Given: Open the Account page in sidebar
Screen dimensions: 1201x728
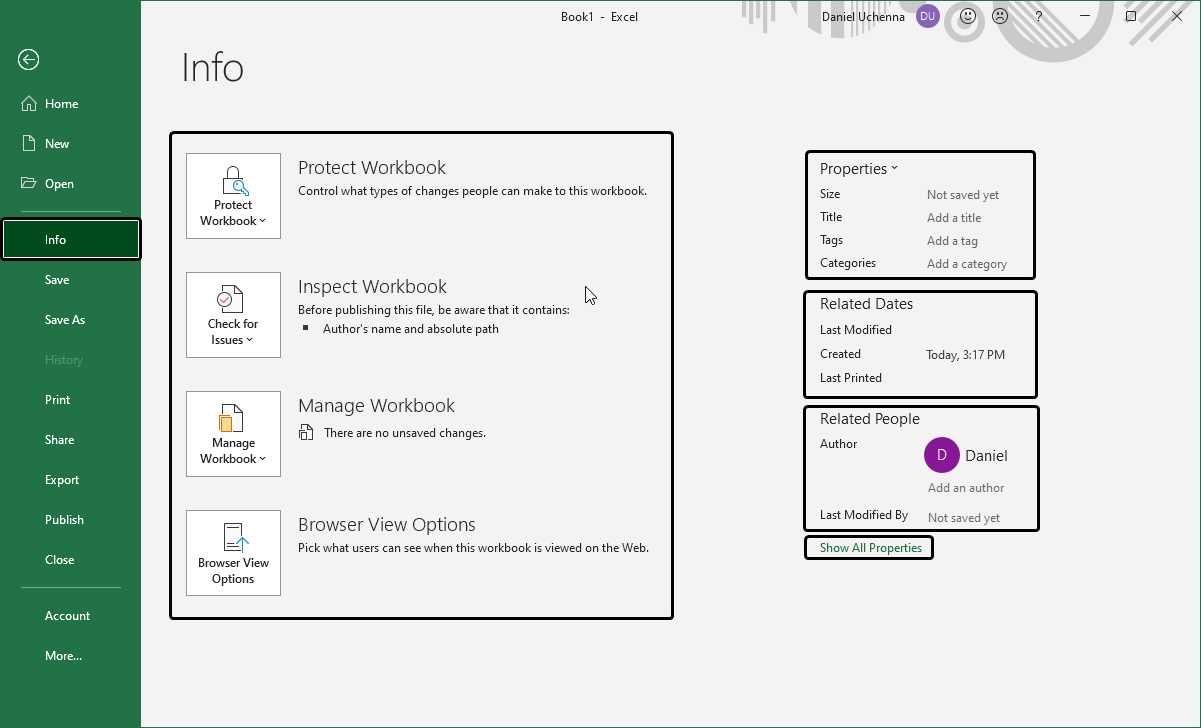Looking at the screenshot, I should 67,616.
